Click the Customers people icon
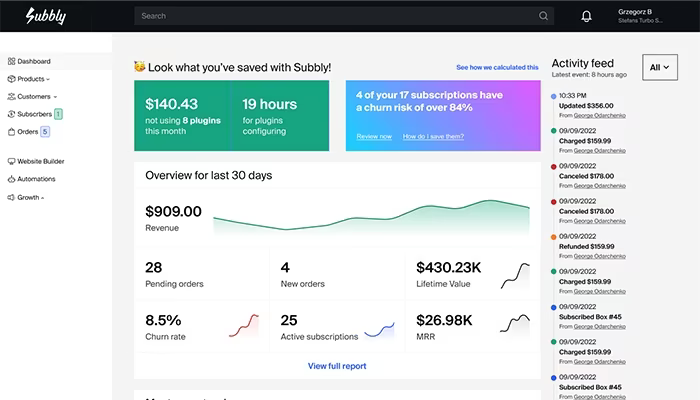 click(x=12, y=96)
